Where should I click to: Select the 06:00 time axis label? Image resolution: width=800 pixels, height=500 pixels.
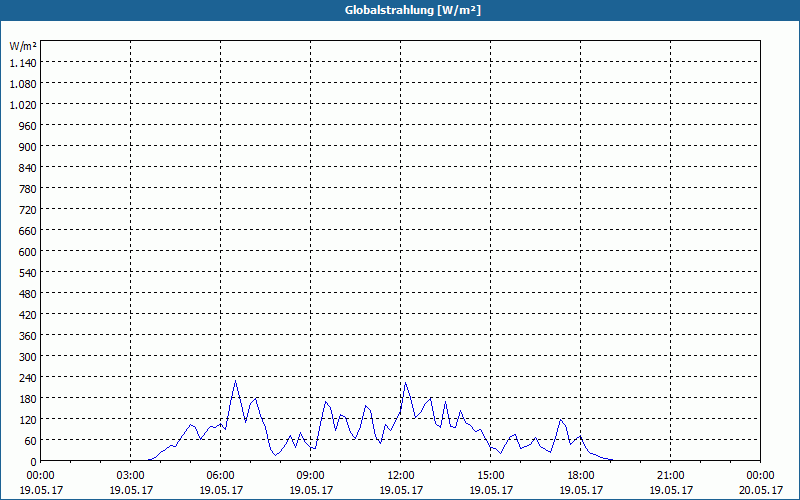220,476
